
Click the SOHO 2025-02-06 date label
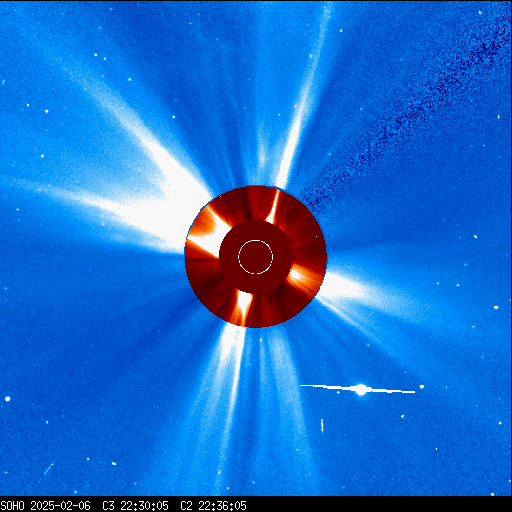pos(45,506)
